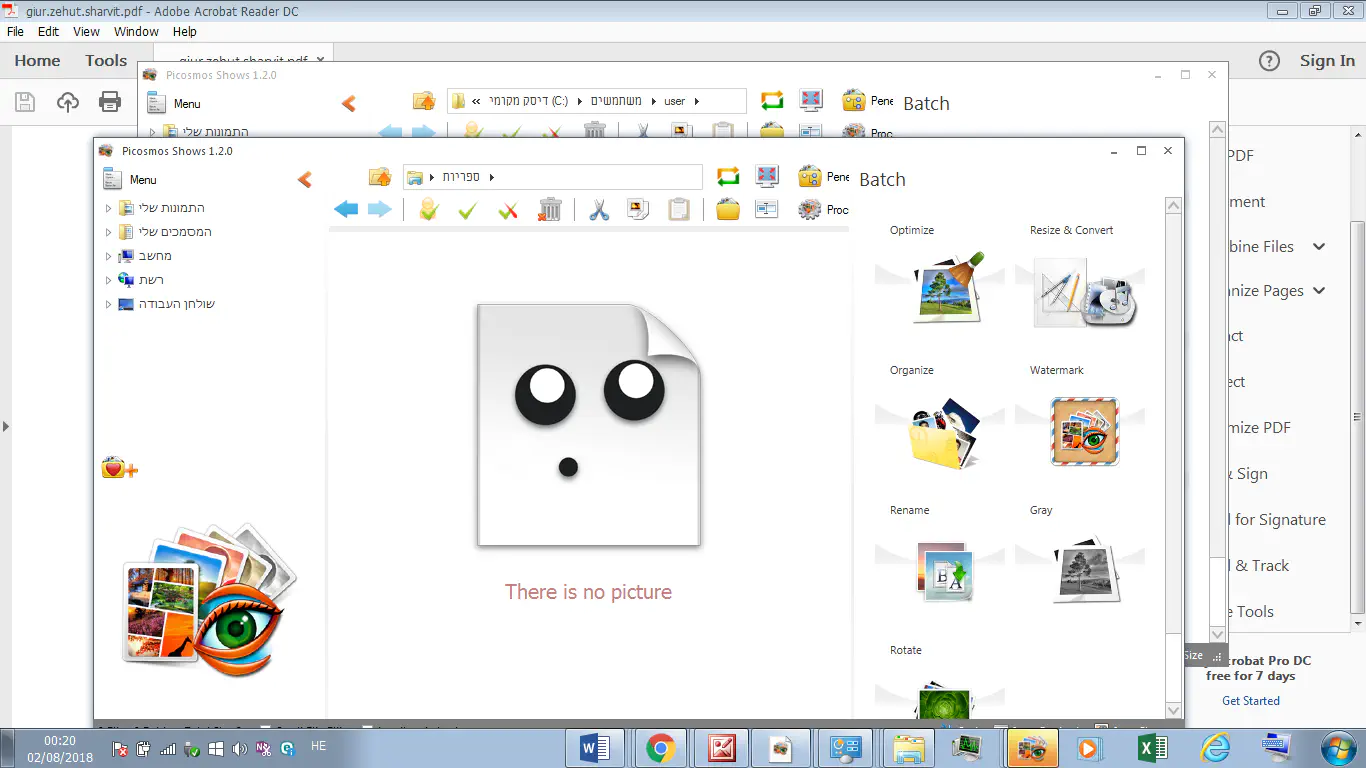
Task: Expand the התמונות שלי tree node in front window
Action: pos(108,208)
